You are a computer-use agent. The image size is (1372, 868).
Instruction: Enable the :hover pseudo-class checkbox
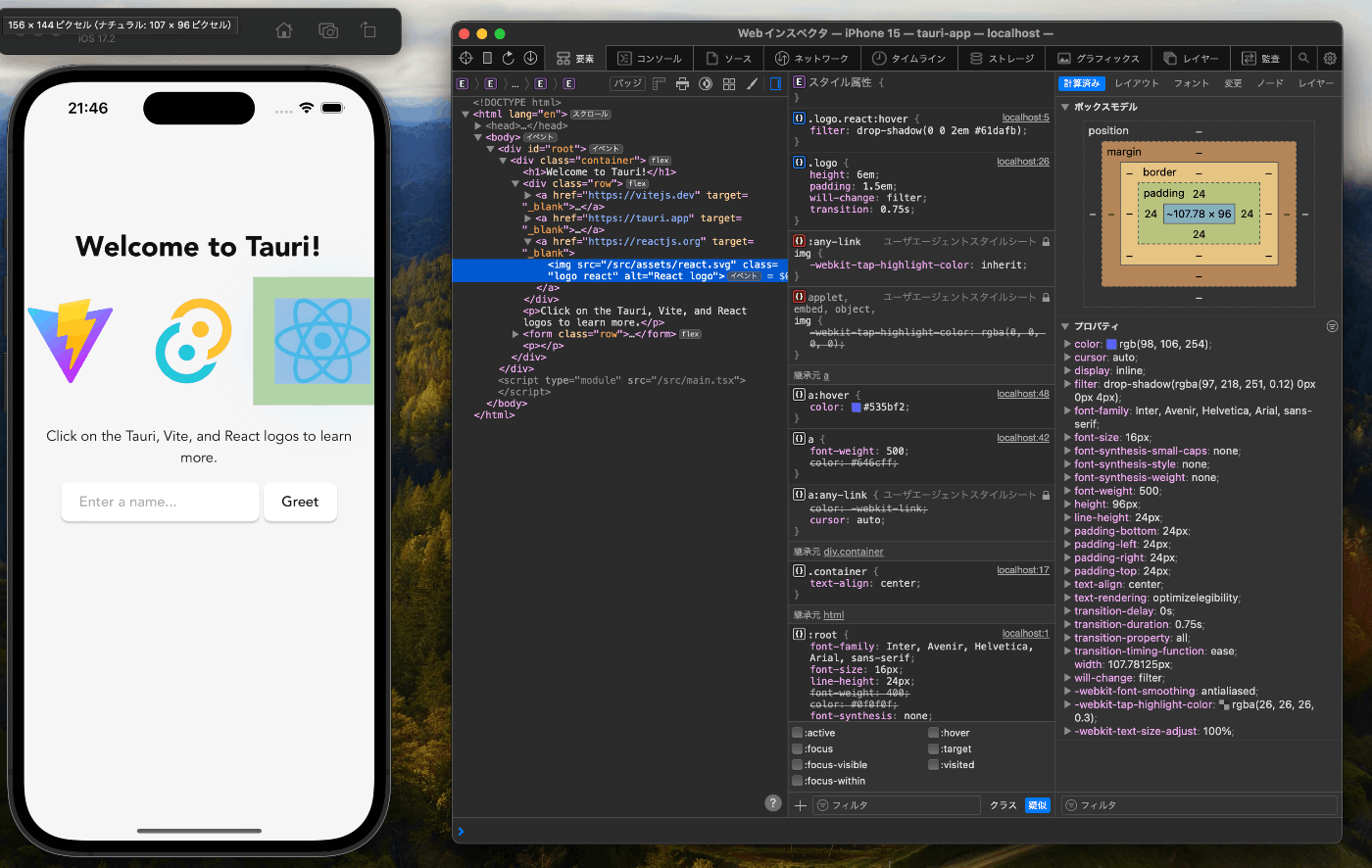933,733
